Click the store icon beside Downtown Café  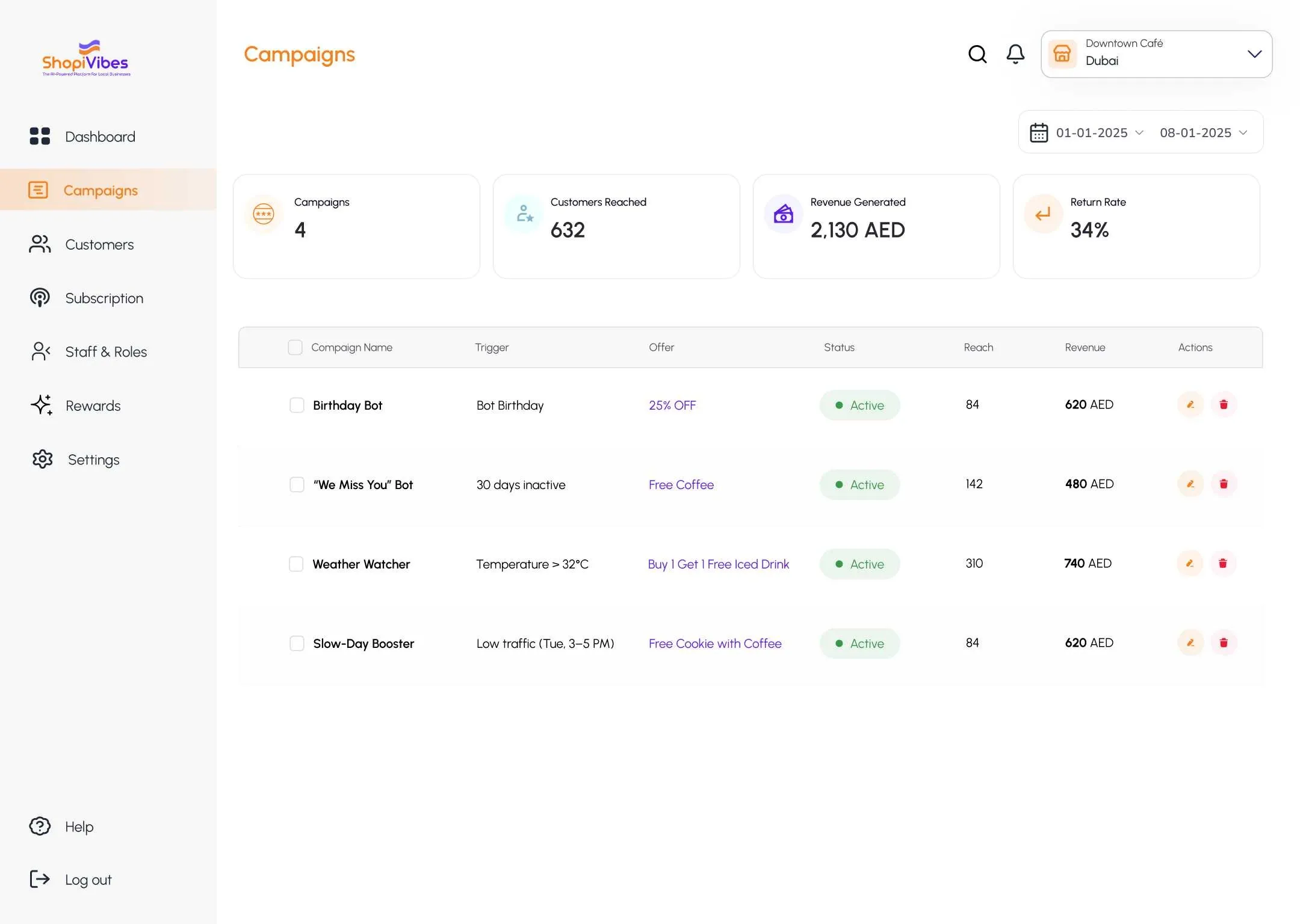1062,54
